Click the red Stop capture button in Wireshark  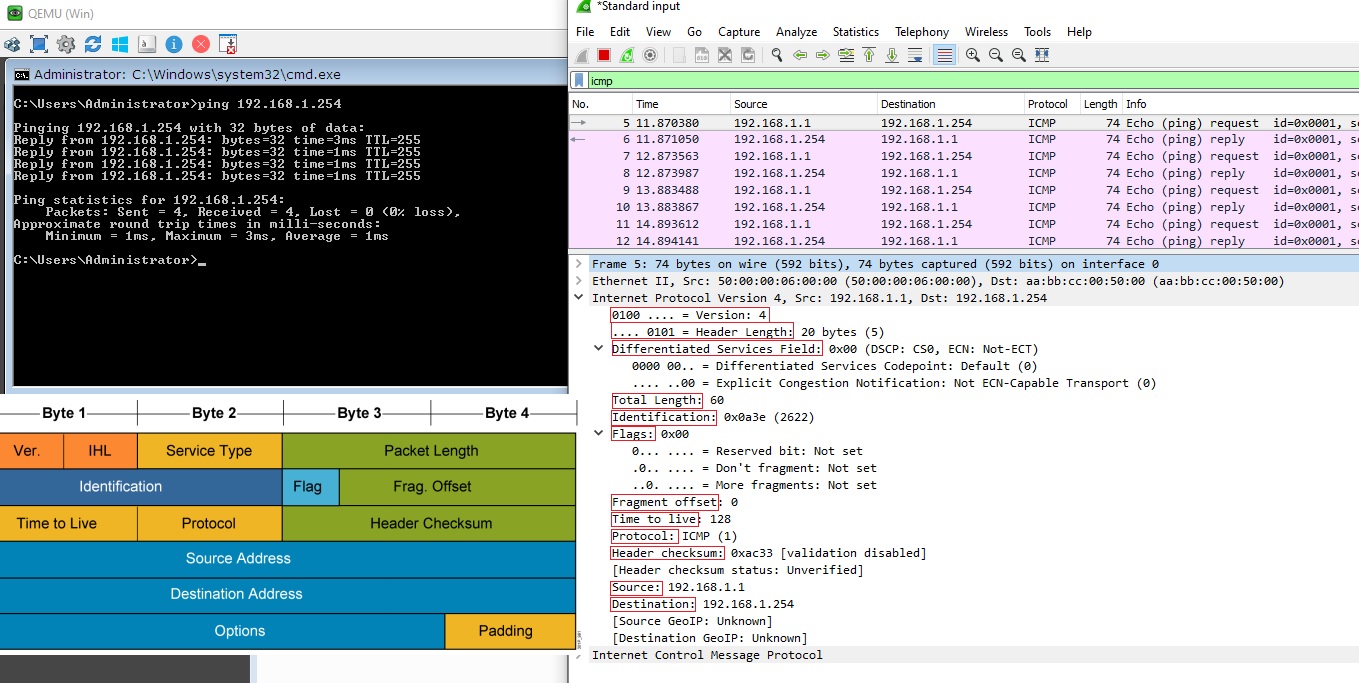point(601,55)
